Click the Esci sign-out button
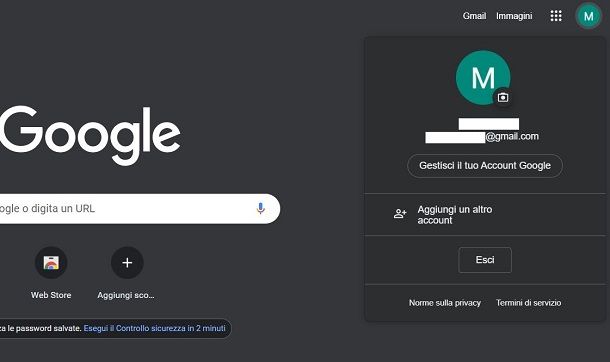 tap(485, 260)
